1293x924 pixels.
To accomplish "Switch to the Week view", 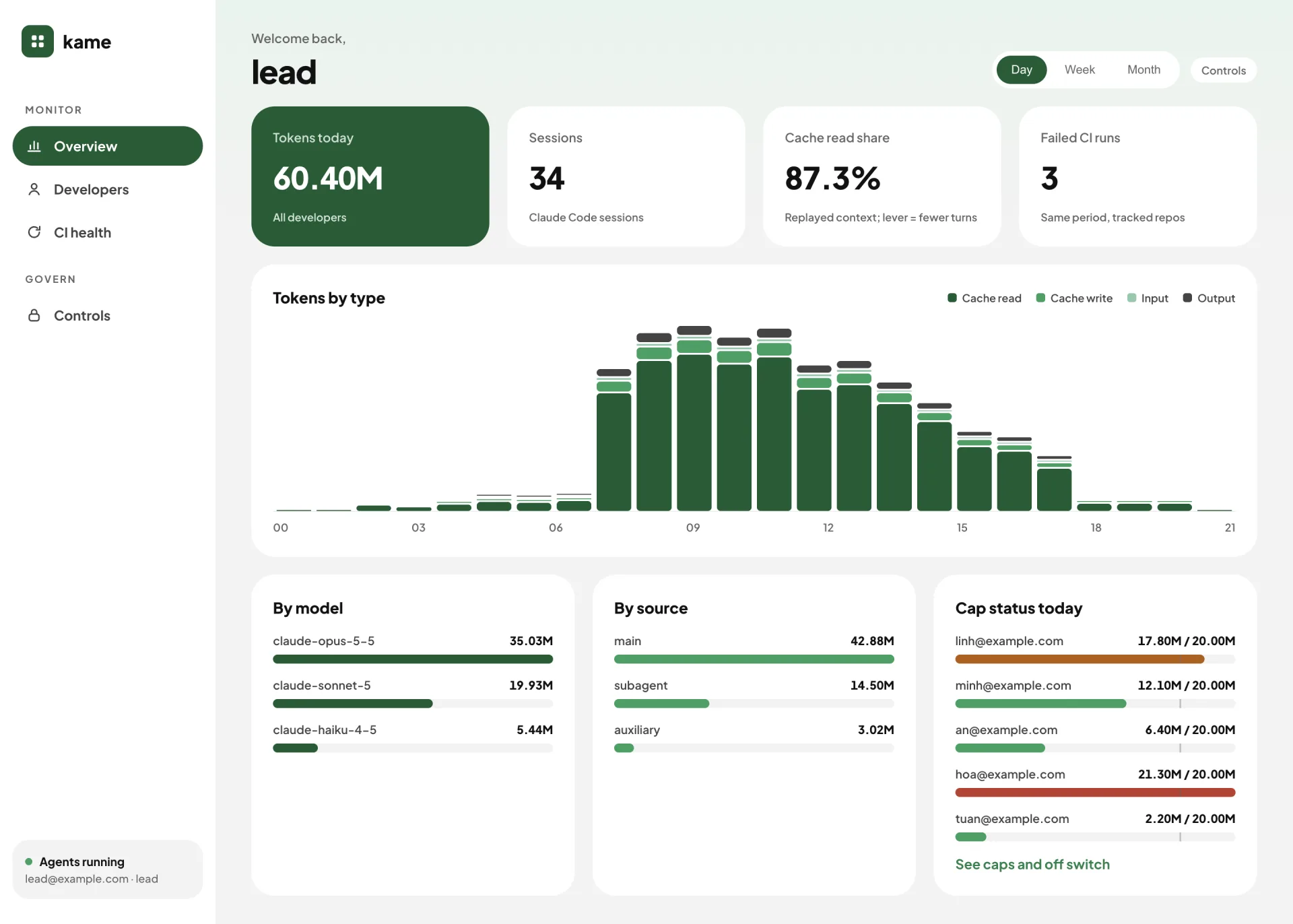I will [x=1080, y=69].
